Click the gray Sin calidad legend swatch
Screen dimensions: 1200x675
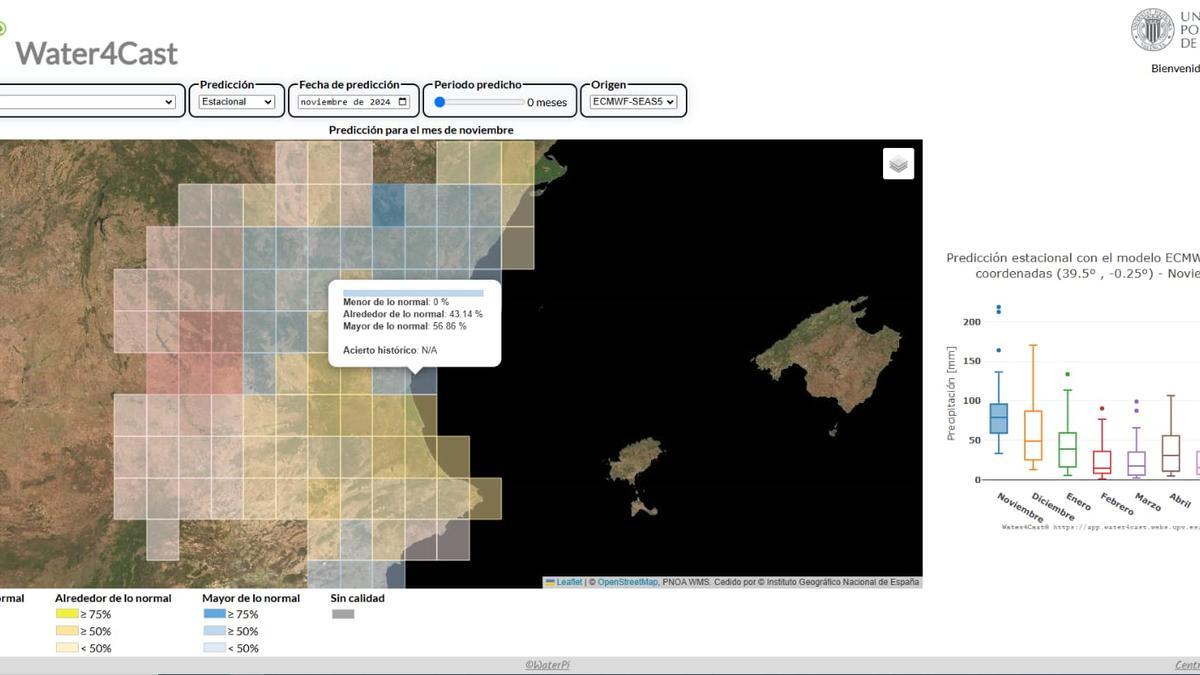(343, 613)
